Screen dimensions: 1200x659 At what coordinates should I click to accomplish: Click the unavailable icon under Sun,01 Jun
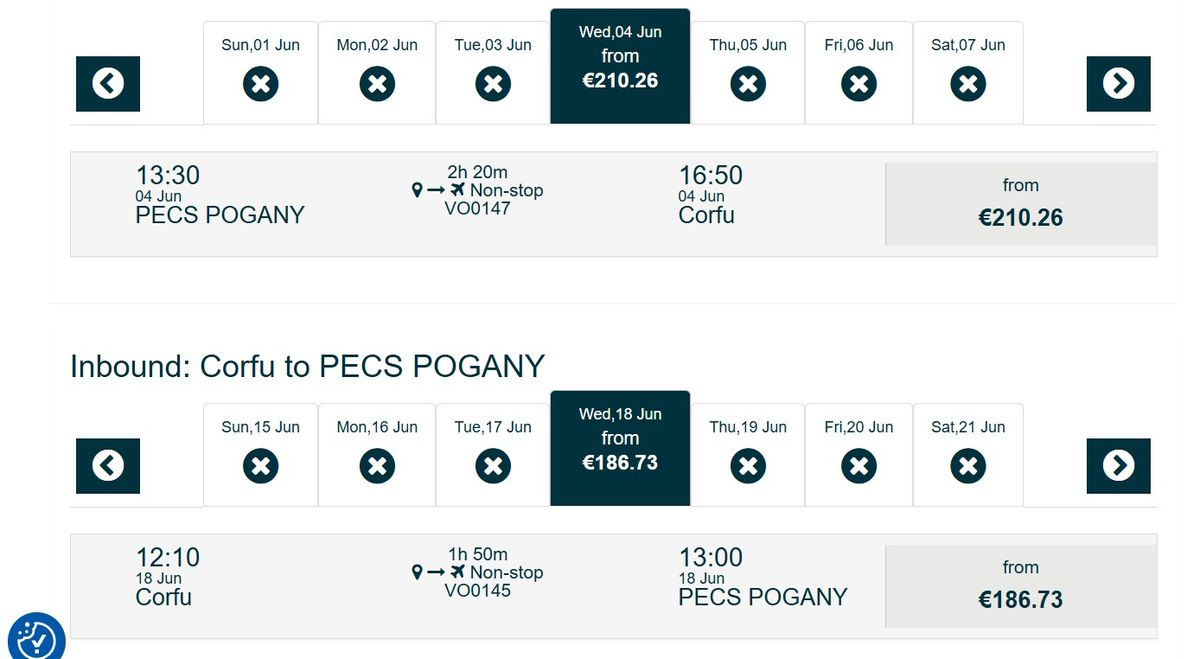260,84
